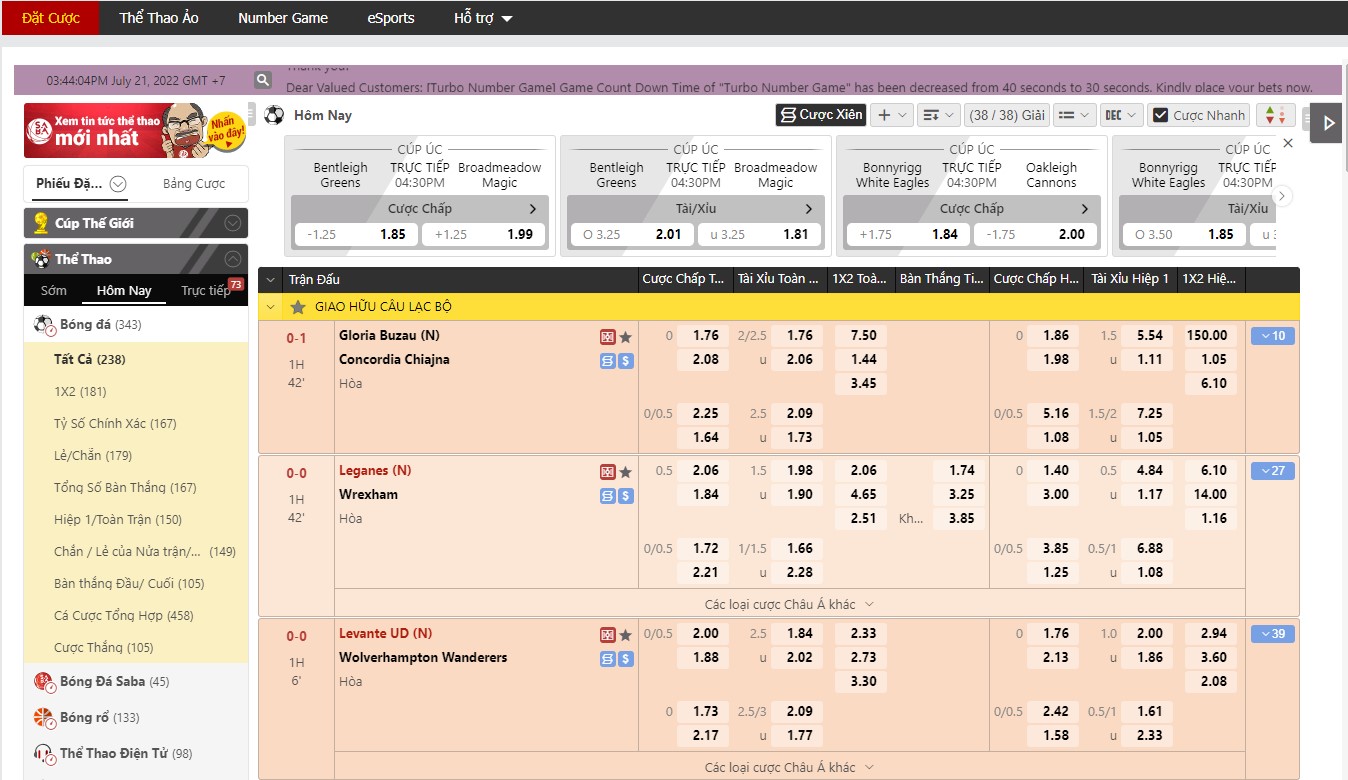The image size is (1348, 780).
Task: Switch to the Bảng Cược tab
Action: click(194, 184)
